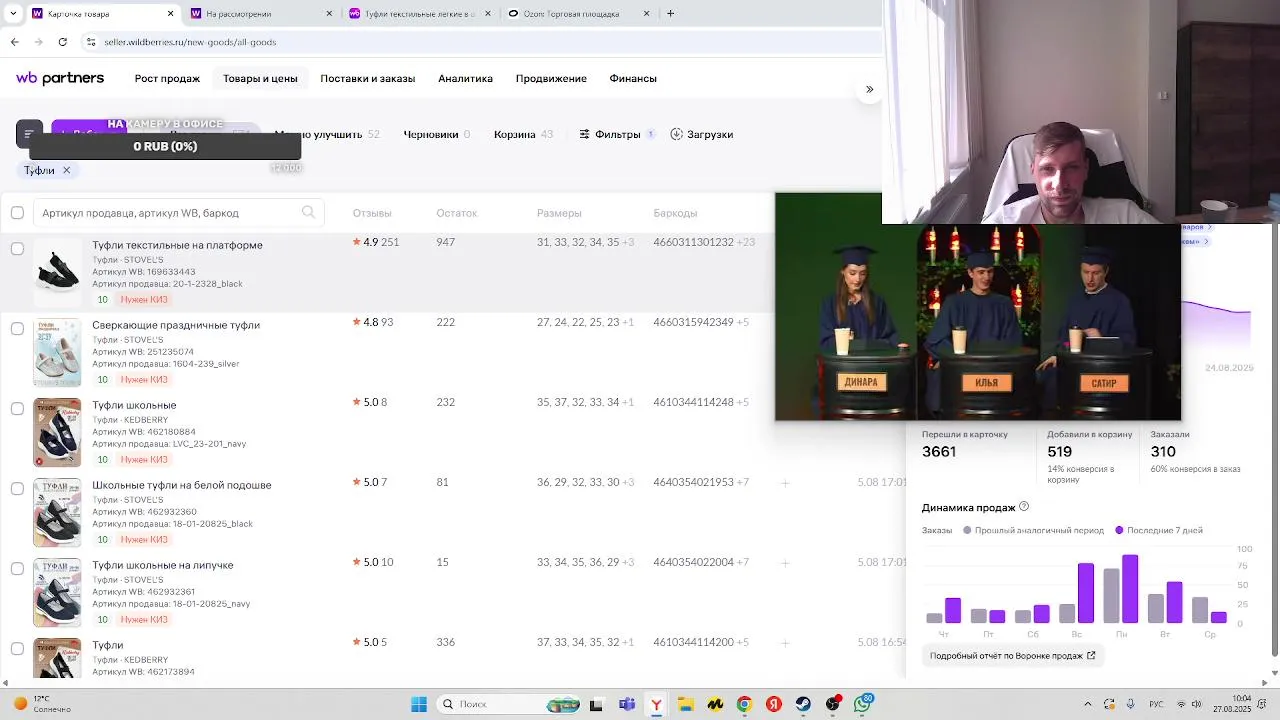The width and height of the screenshot is (1280, 720).
Task: Open the 'Черновики' tab
Action: (x=436, y=134)
